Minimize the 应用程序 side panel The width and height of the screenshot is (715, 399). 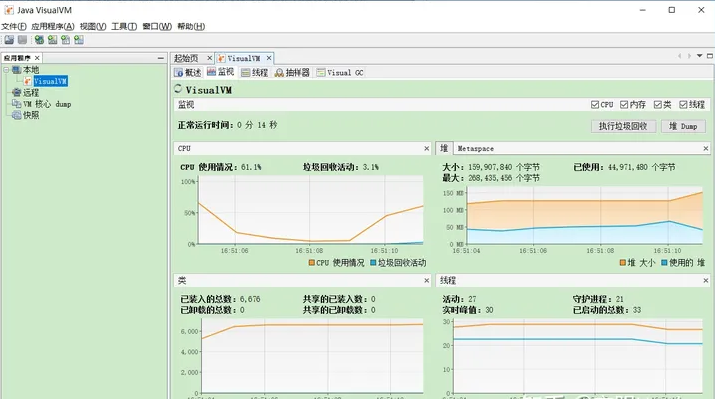point(161,58)
